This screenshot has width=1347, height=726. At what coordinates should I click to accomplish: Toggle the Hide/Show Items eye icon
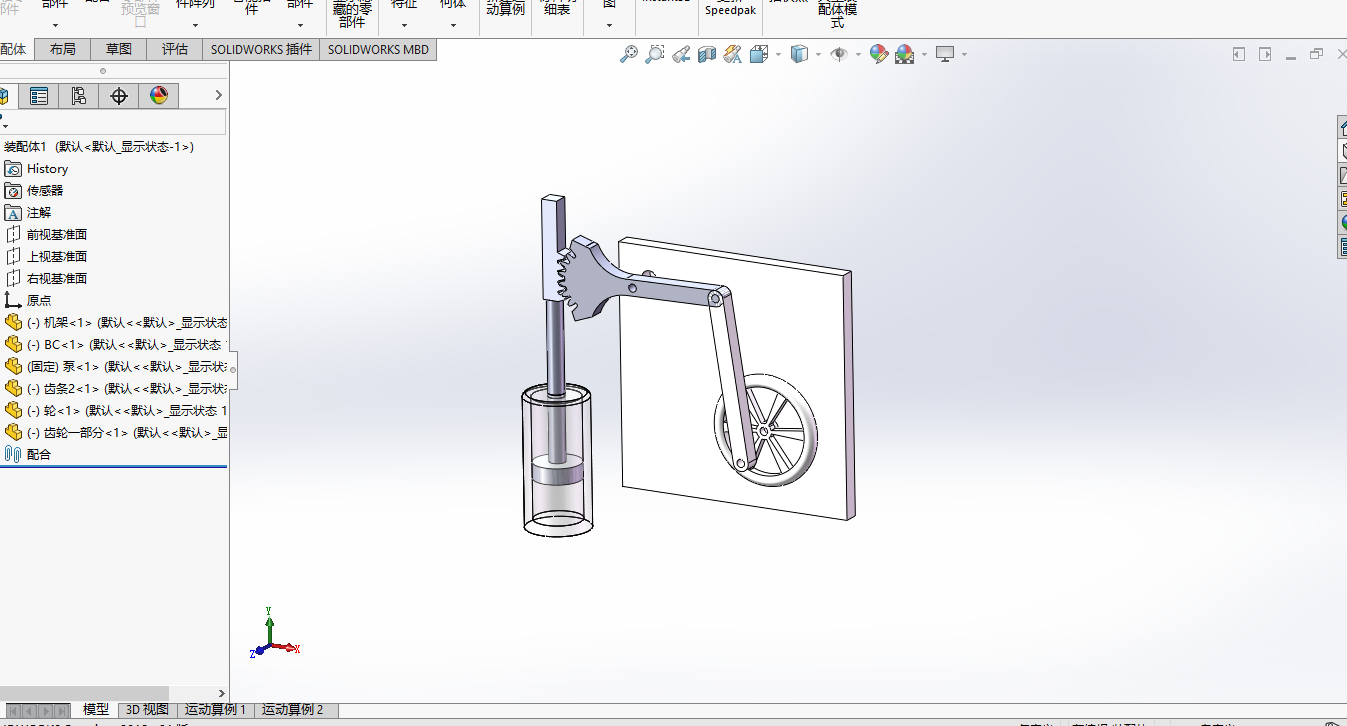[838, 54]
